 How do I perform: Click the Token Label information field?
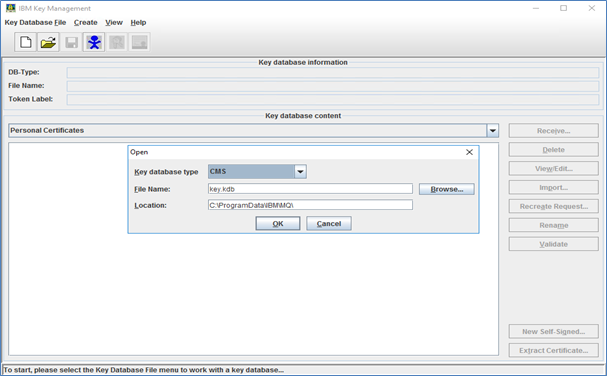[333, 100]
